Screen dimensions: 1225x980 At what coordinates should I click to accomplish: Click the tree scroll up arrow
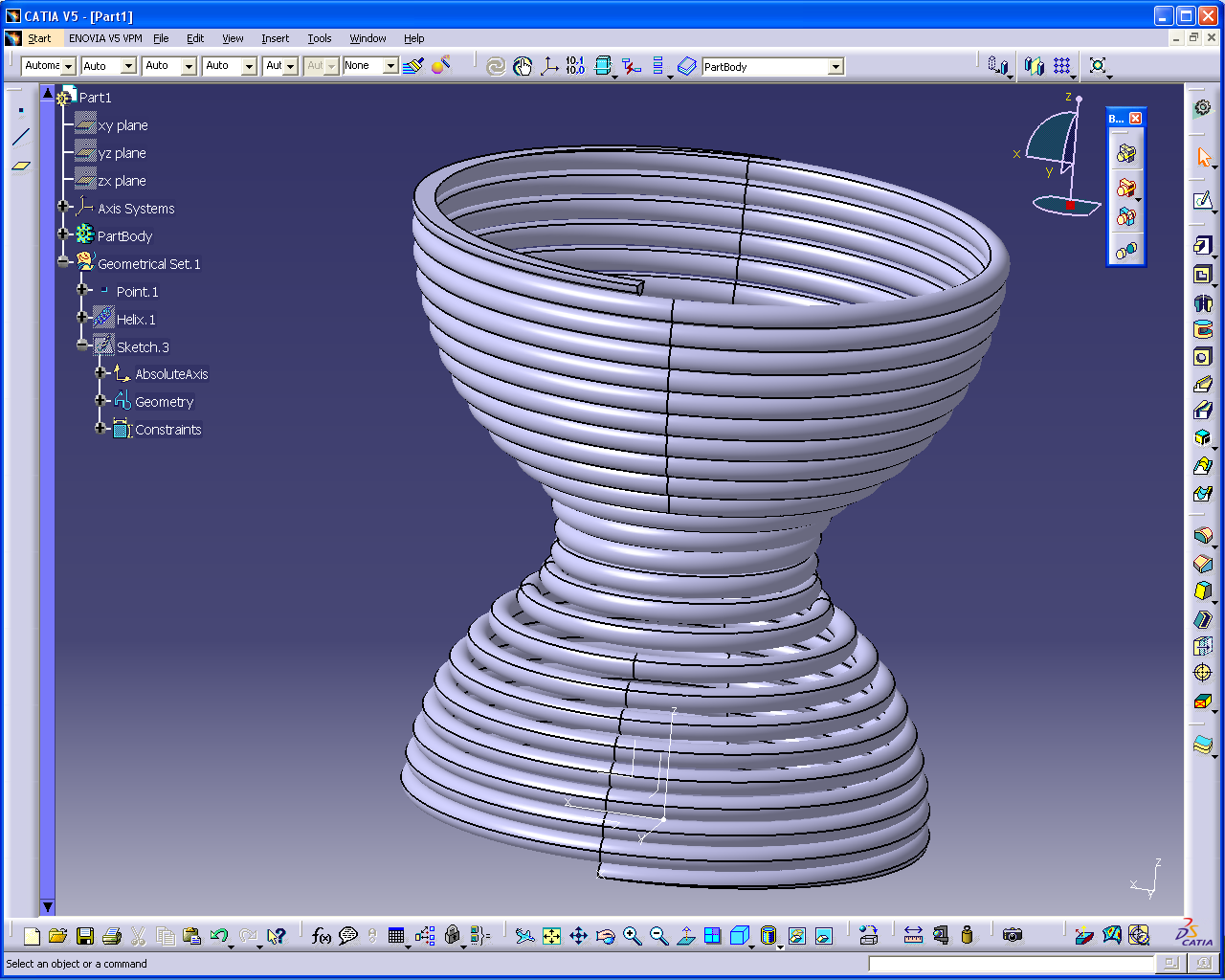(47, 92)
